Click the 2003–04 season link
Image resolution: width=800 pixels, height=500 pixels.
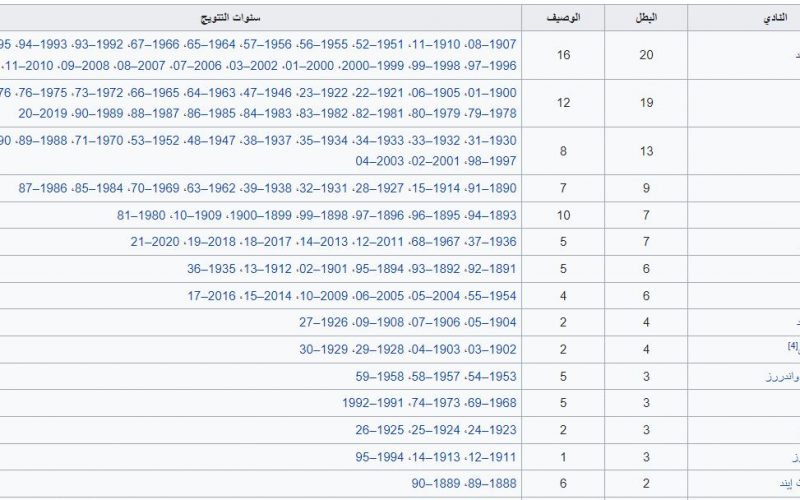380,161
